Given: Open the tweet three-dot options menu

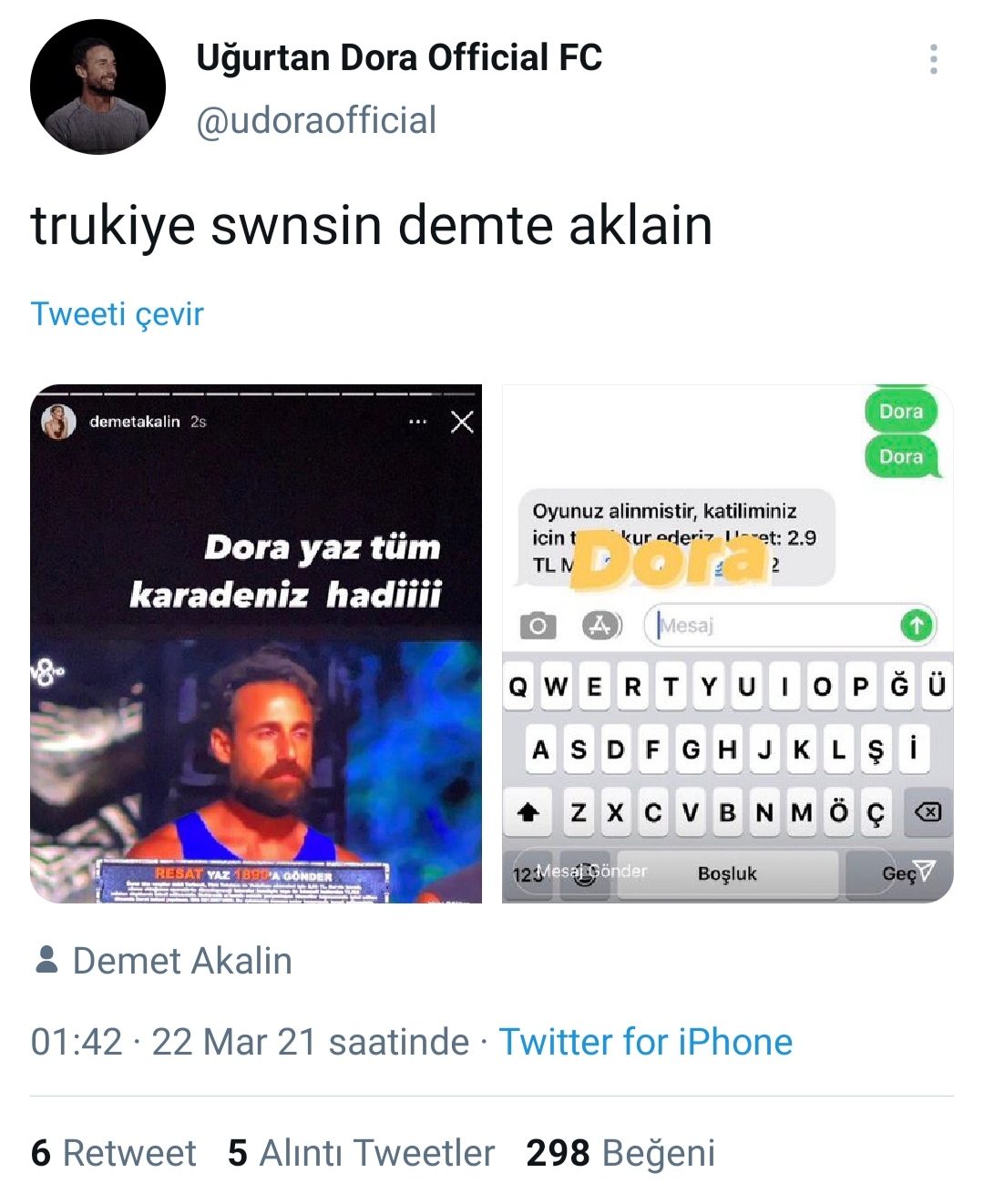Looking at the screenshot, I should click(933, 59).
